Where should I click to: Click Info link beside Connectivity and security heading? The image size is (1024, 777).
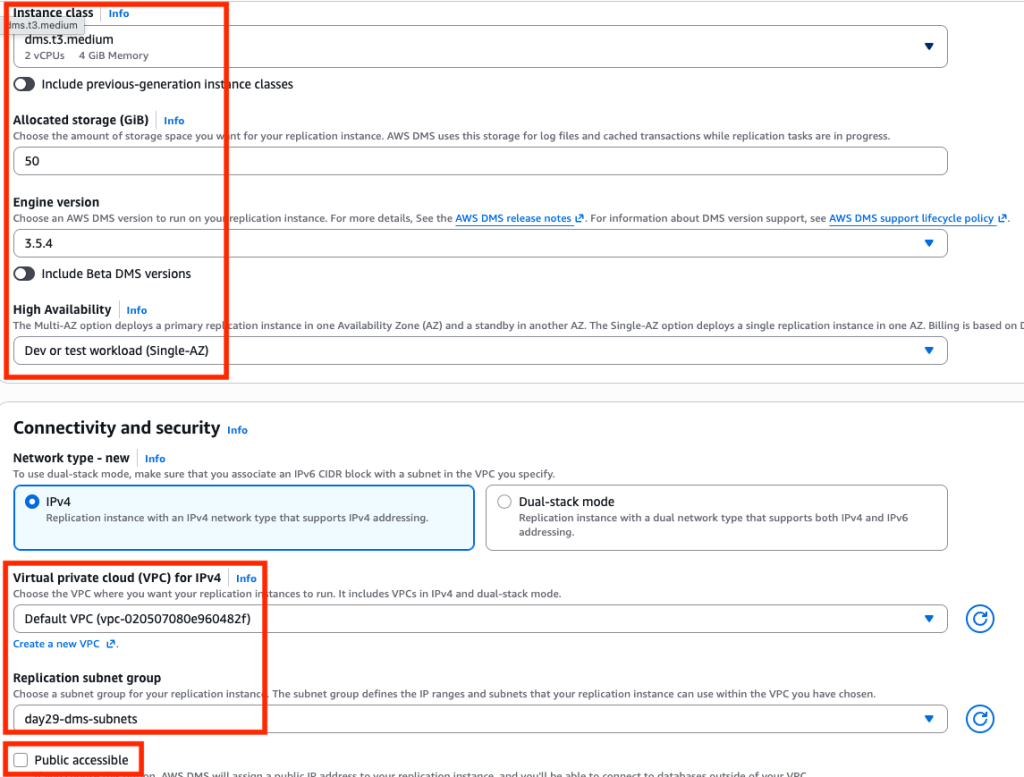[237, 430]
